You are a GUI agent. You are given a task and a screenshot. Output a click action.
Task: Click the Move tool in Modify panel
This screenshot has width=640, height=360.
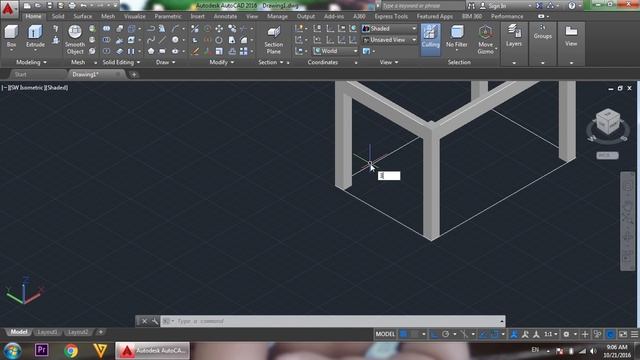[x=219, y=29]
